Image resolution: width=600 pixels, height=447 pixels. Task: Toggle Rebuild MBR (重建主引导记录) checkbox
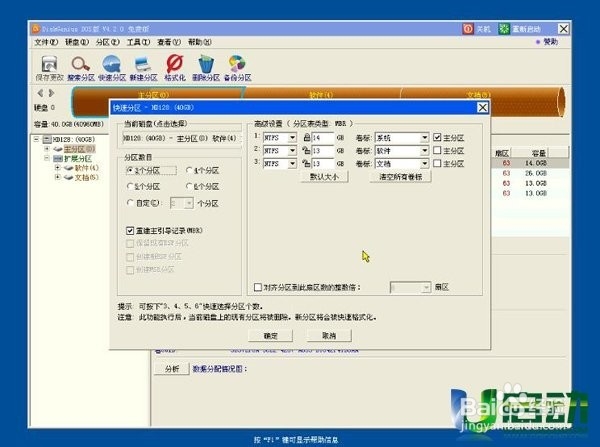pyautogui.click(x=130, y=230)
